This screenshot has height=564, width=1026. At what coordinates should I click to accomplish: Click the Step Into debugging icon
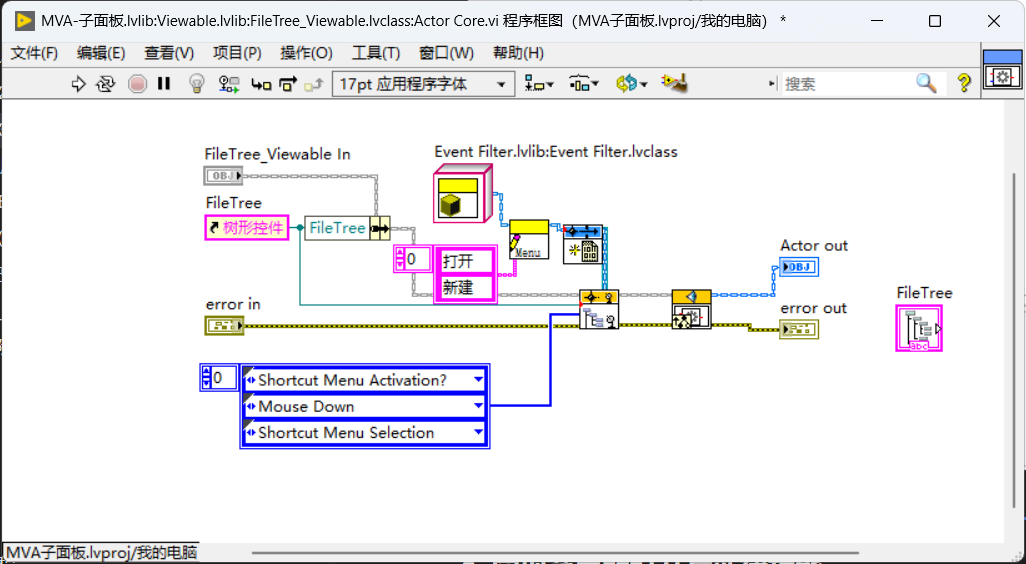[x=261, y=84]
